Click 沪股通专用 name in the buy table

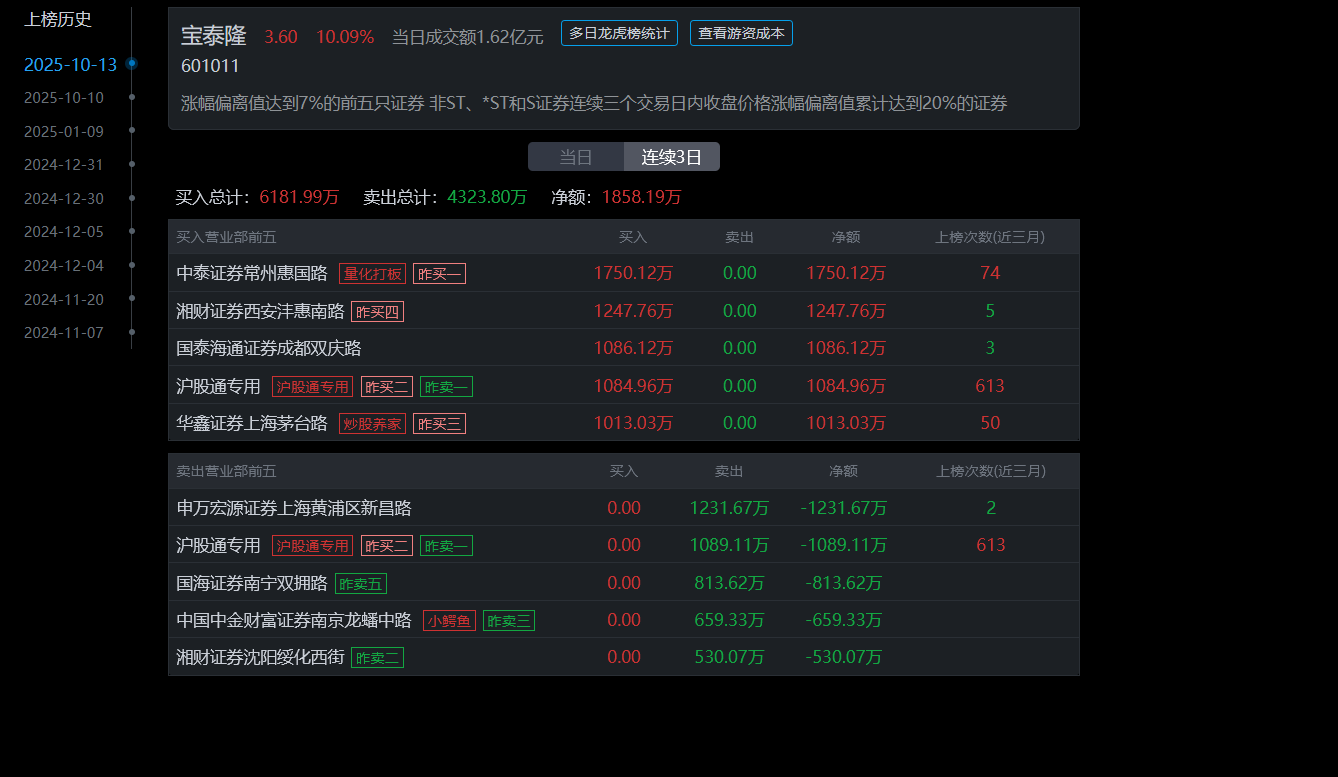218,386
